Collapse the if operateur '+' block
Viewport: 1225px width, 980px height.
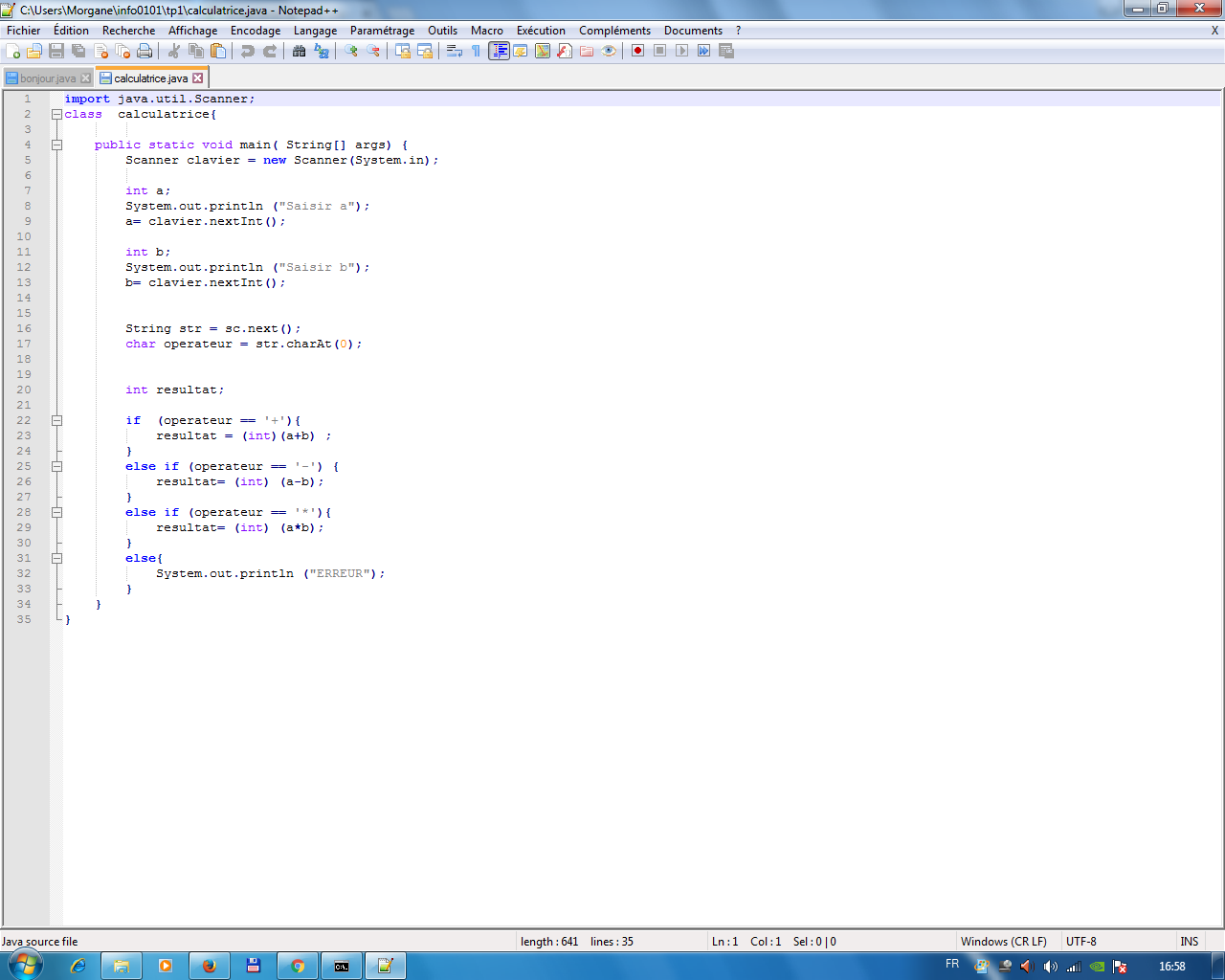coord(57,420)
